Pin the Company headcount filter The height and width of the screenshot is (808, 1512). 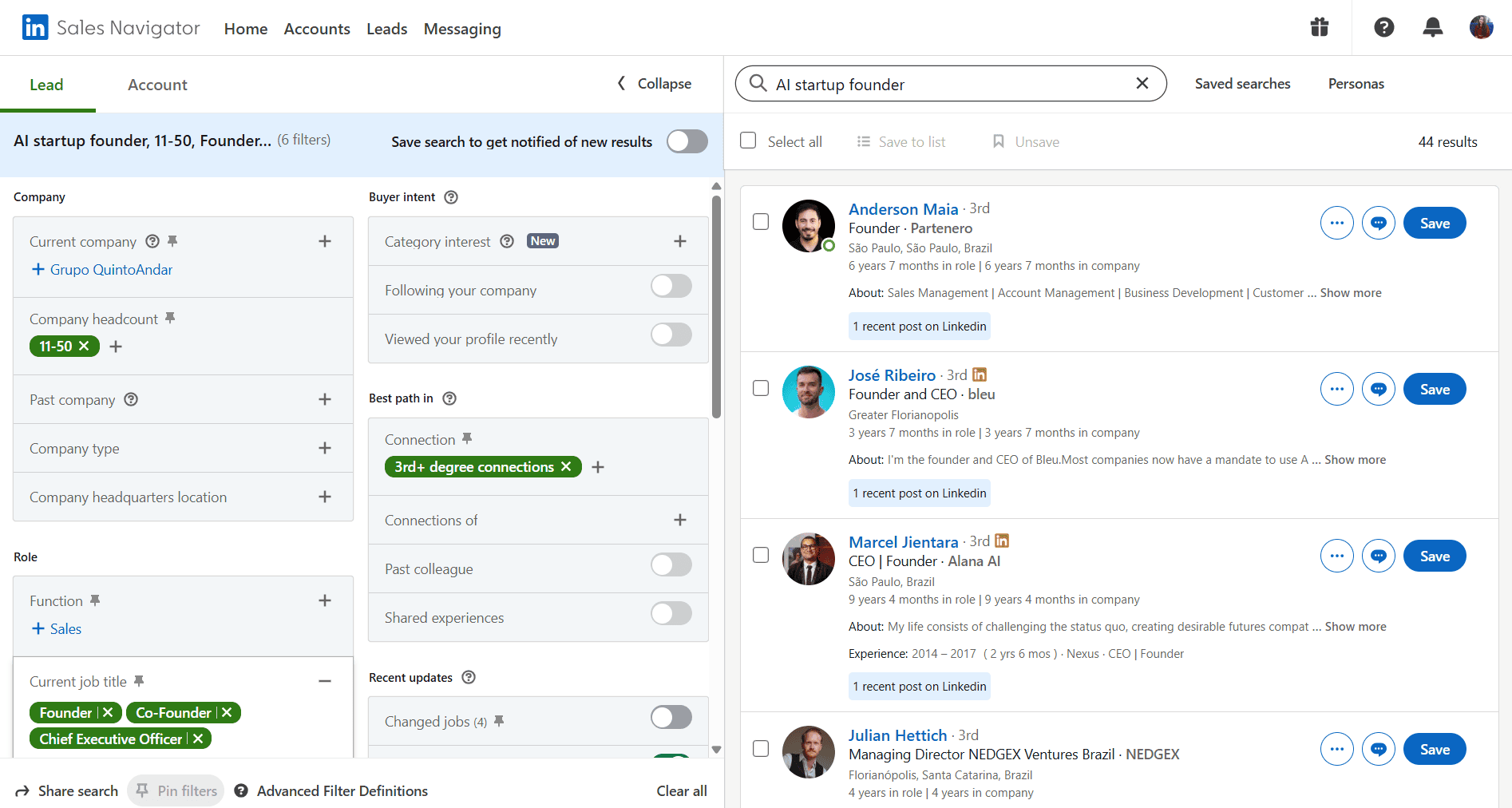(170, 318)
